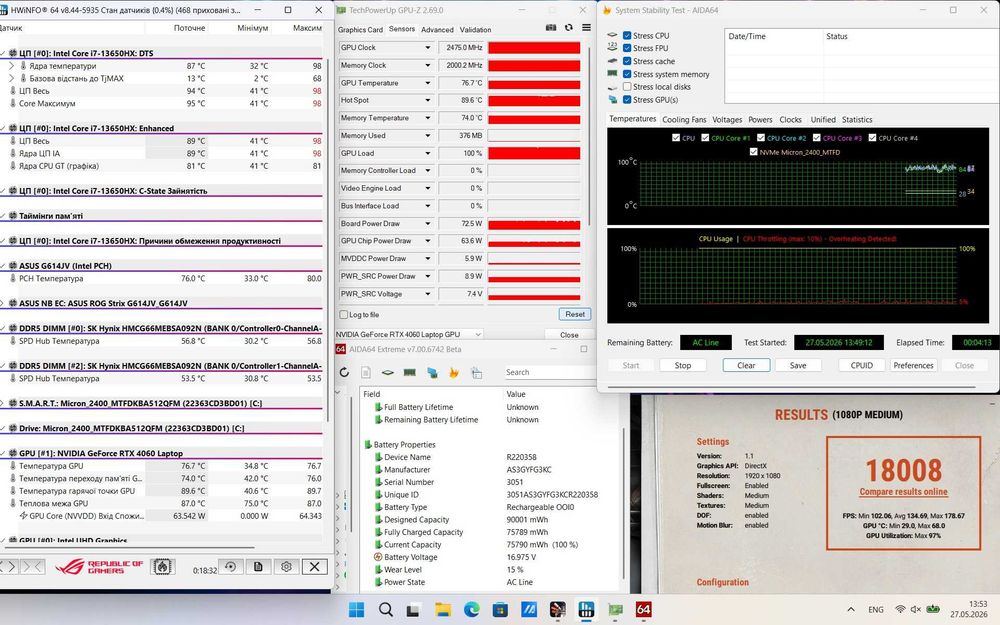The height and width of the screenshot is (625, 1000).
Task: Click the AIDA64 calendar toolbar icon
Action: pos(476,372)
